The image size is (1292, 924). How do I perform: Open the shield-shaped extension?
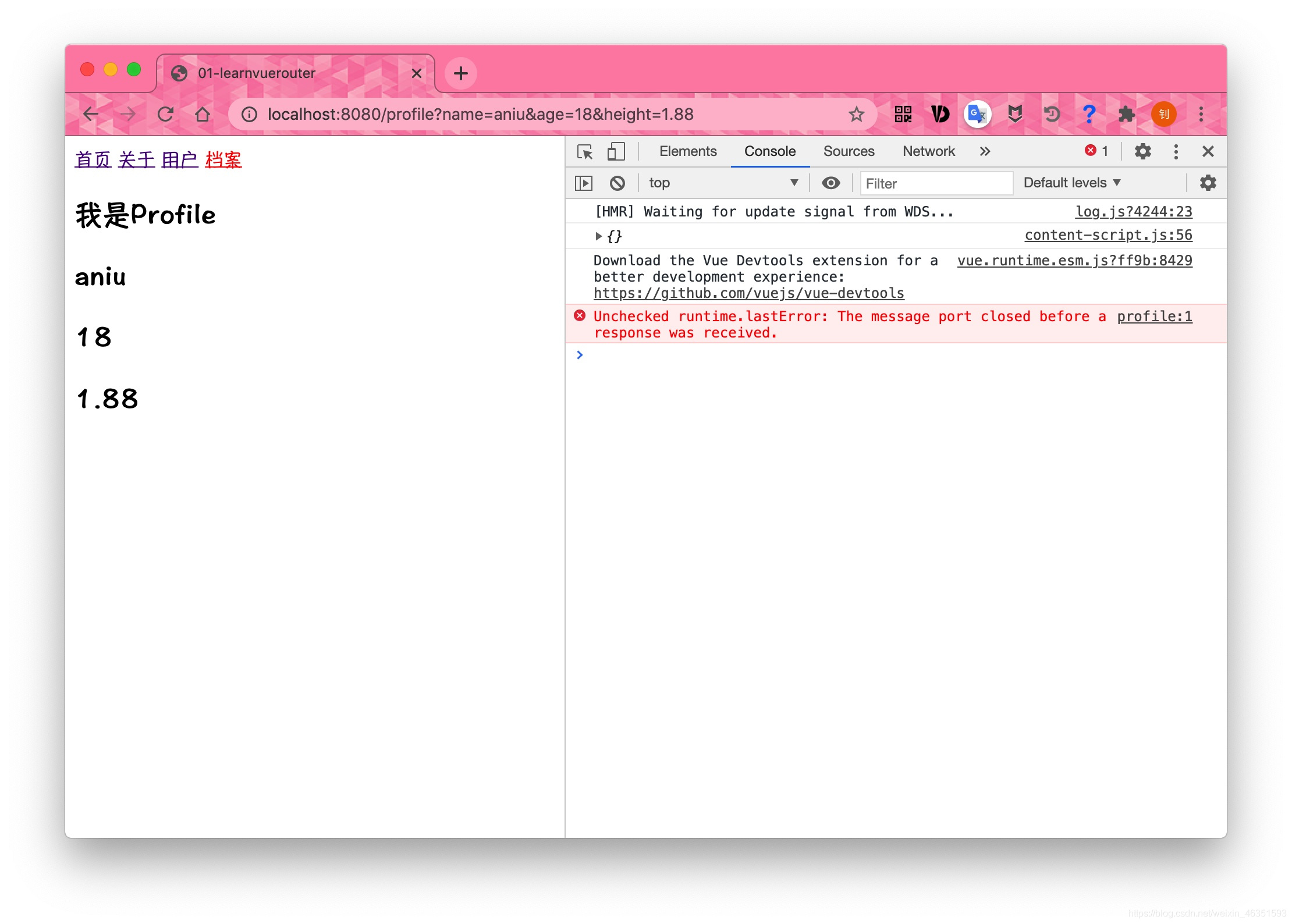(1014, 114)
